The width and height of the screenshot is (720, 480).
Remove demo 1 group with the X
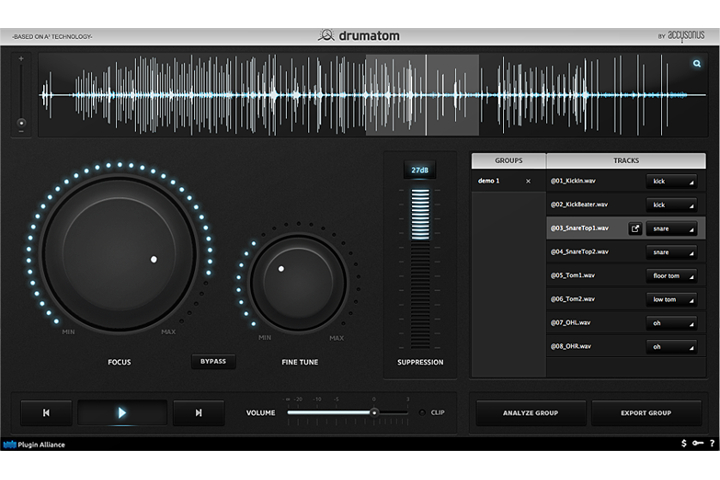pos(528,181)
